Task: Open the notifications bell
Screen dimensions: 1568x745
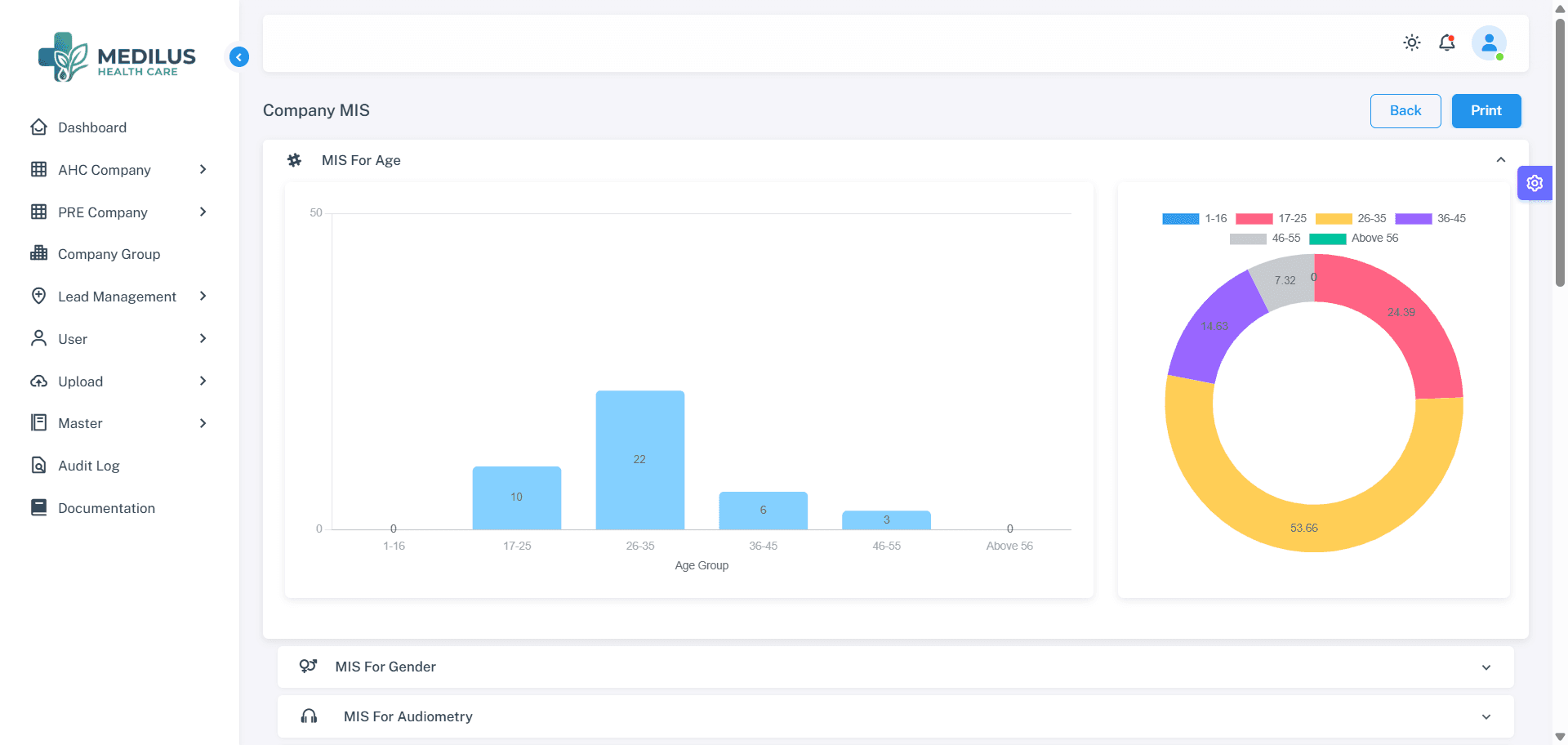Action: point(1447,42)
